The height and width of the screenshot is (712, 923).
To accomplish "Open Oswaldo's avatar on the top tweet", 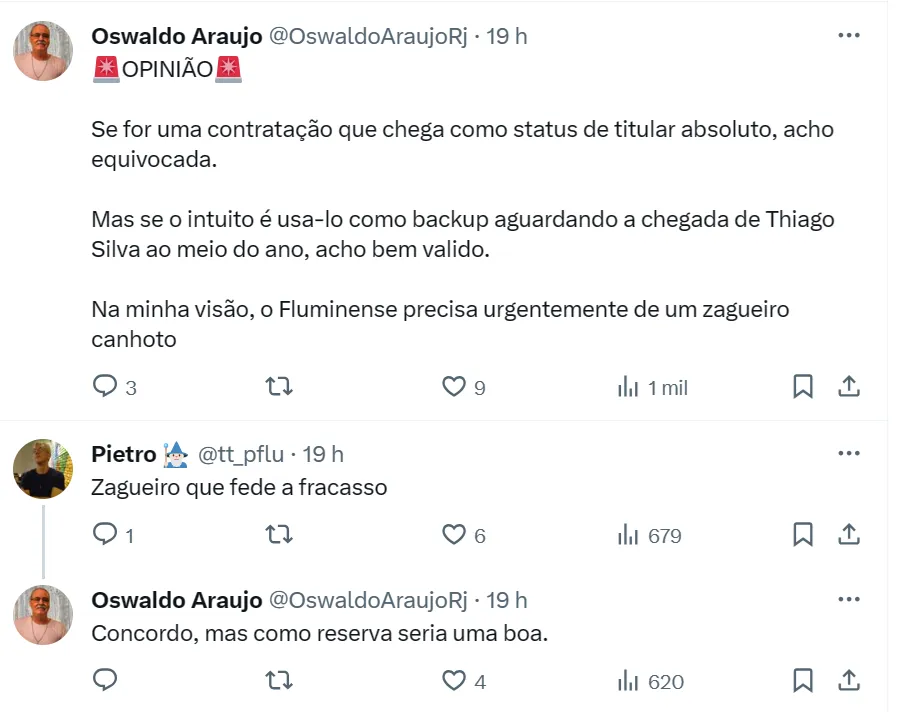I will pyautogui.click(x=43, y=50).
